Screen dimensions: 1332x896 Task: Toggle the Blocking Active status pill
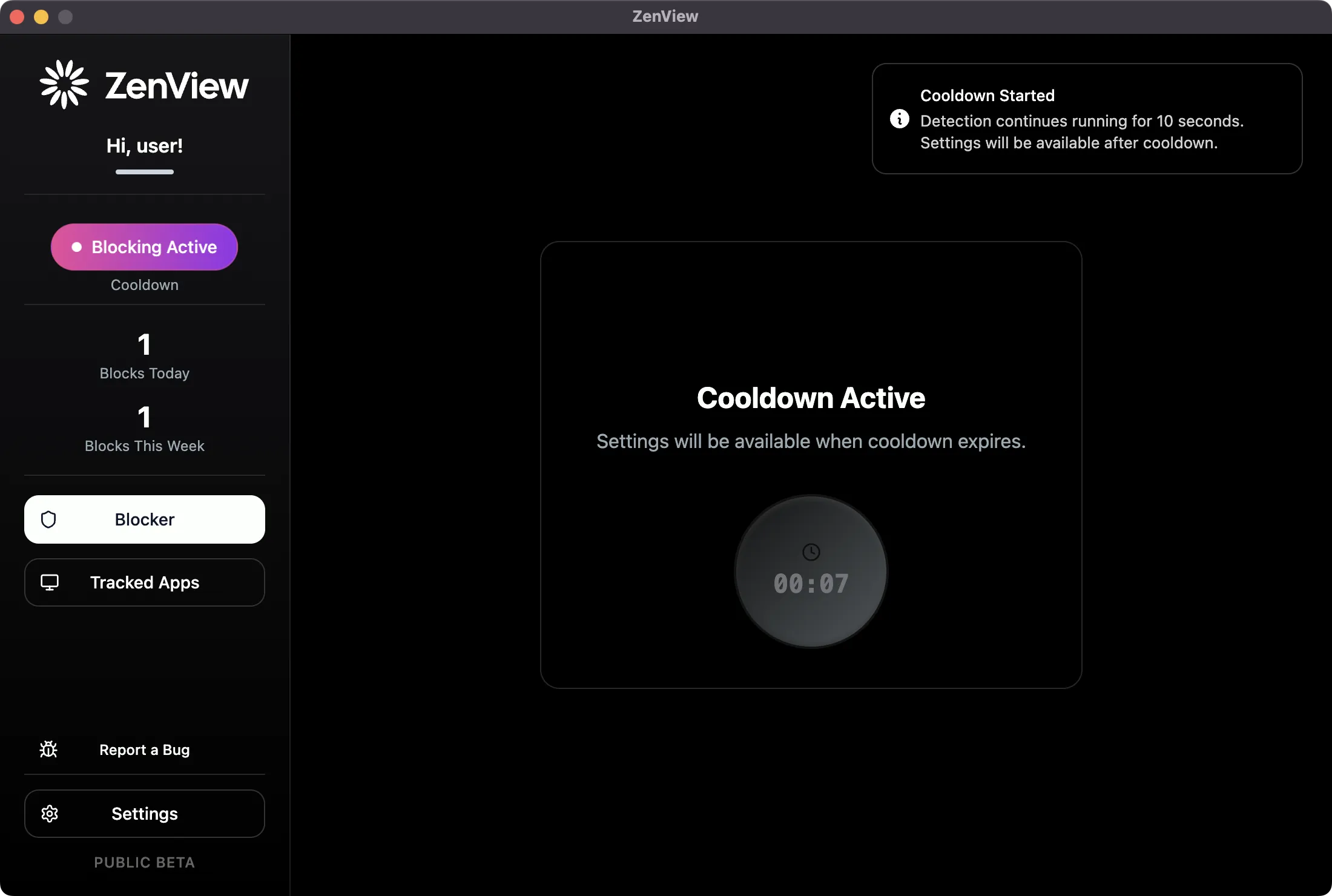coord(144,247)
